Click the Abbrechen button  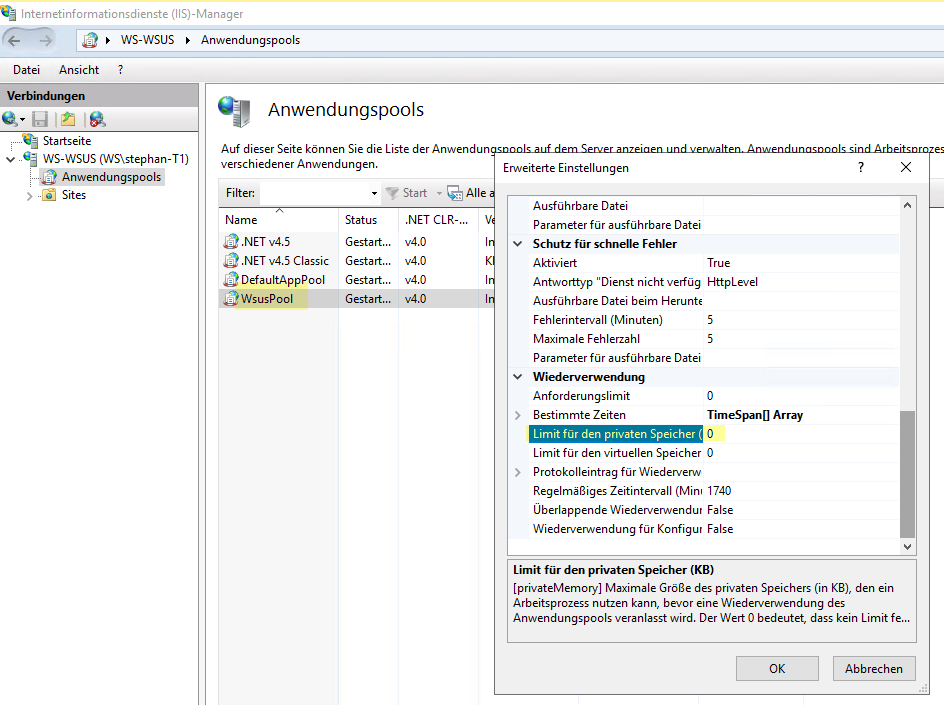(874, 668)
